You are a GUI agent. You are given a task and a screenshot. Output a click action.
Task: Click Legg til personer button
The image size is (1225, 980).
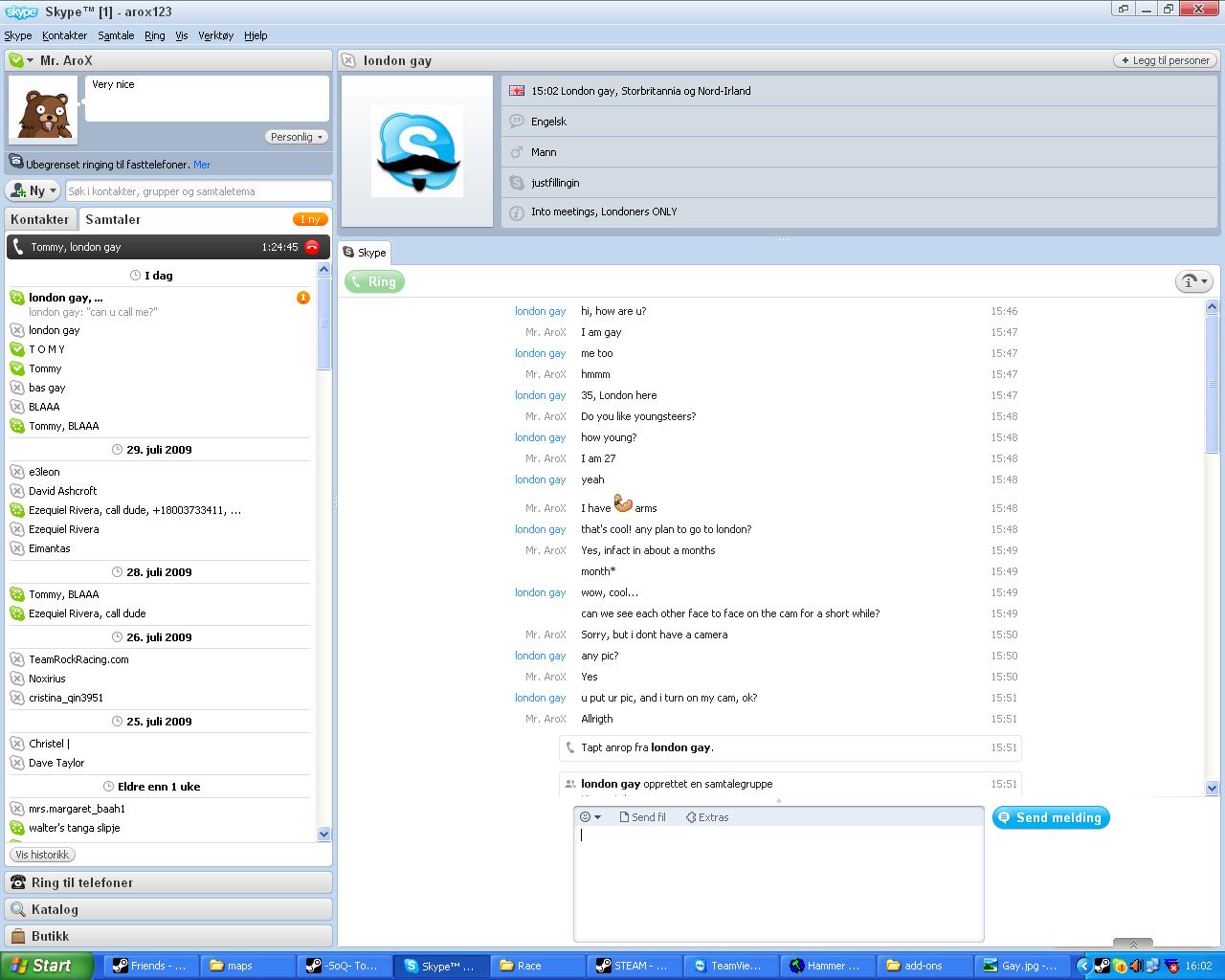click(1165, 60)
